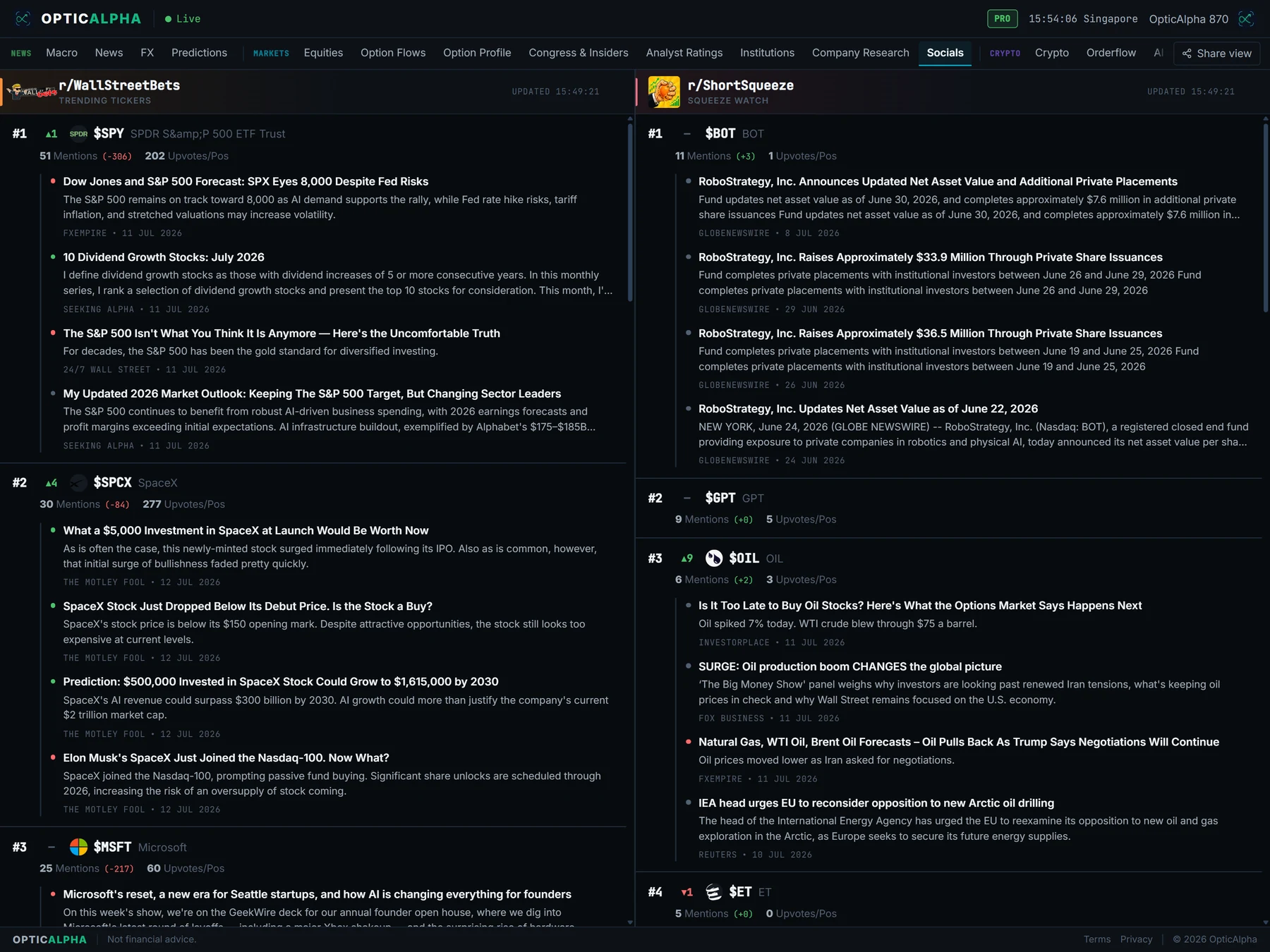
Task: Click the ShortSqueeze panel scrollbar
Action: (1266, 217)
